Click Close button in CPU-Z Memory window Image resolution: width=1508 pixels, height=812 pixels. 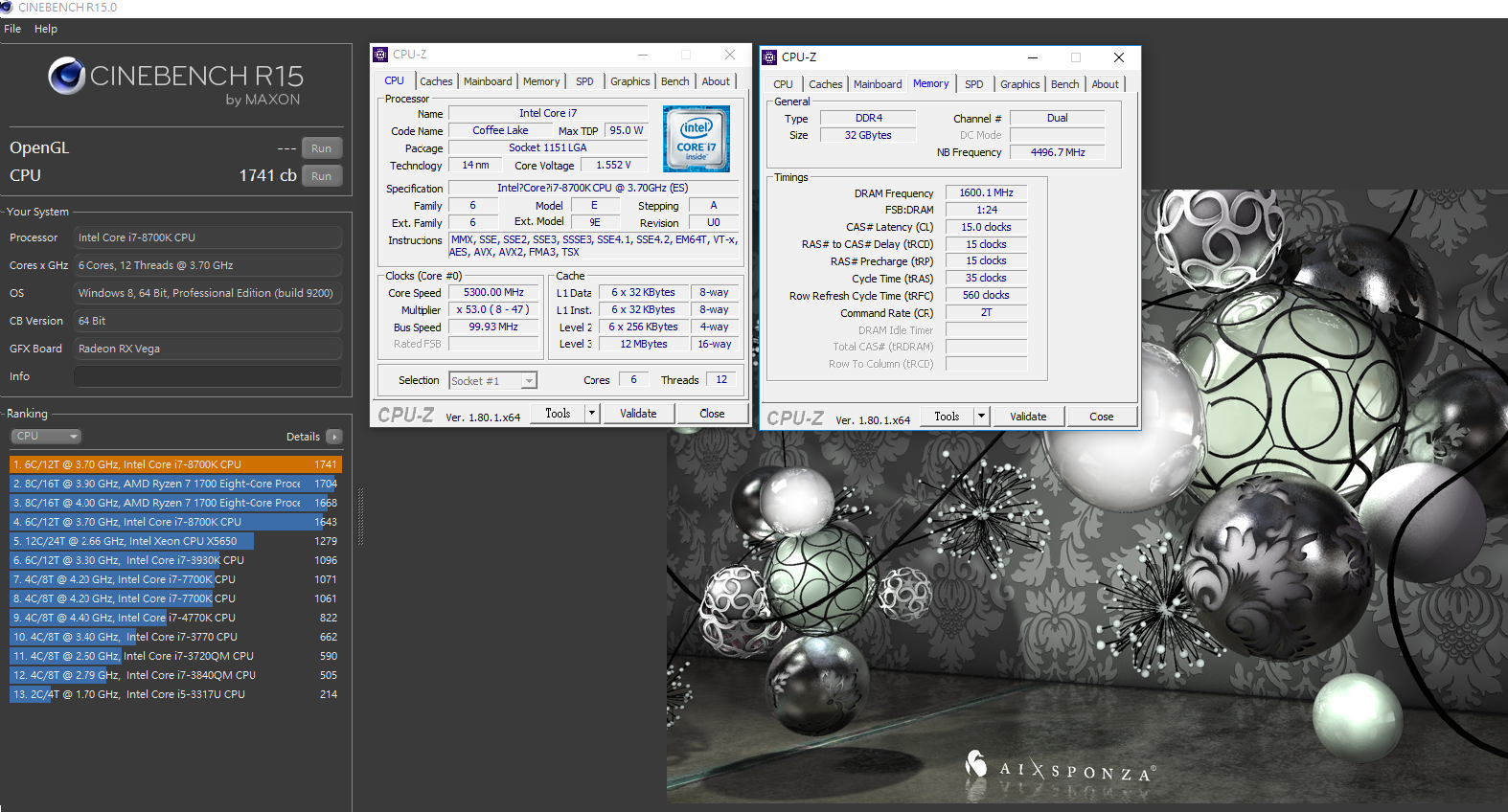(1102, 417)
